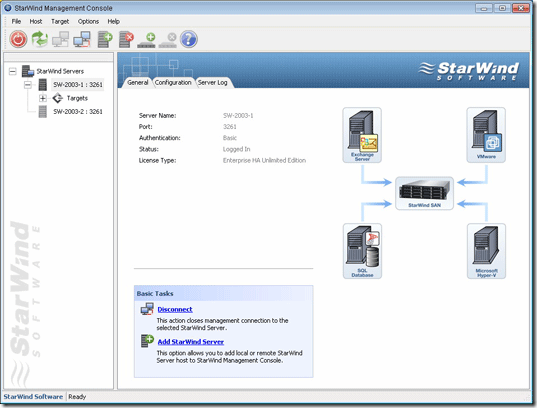Open the Options menu
537x408 pixels.
[x=88, y=21]
